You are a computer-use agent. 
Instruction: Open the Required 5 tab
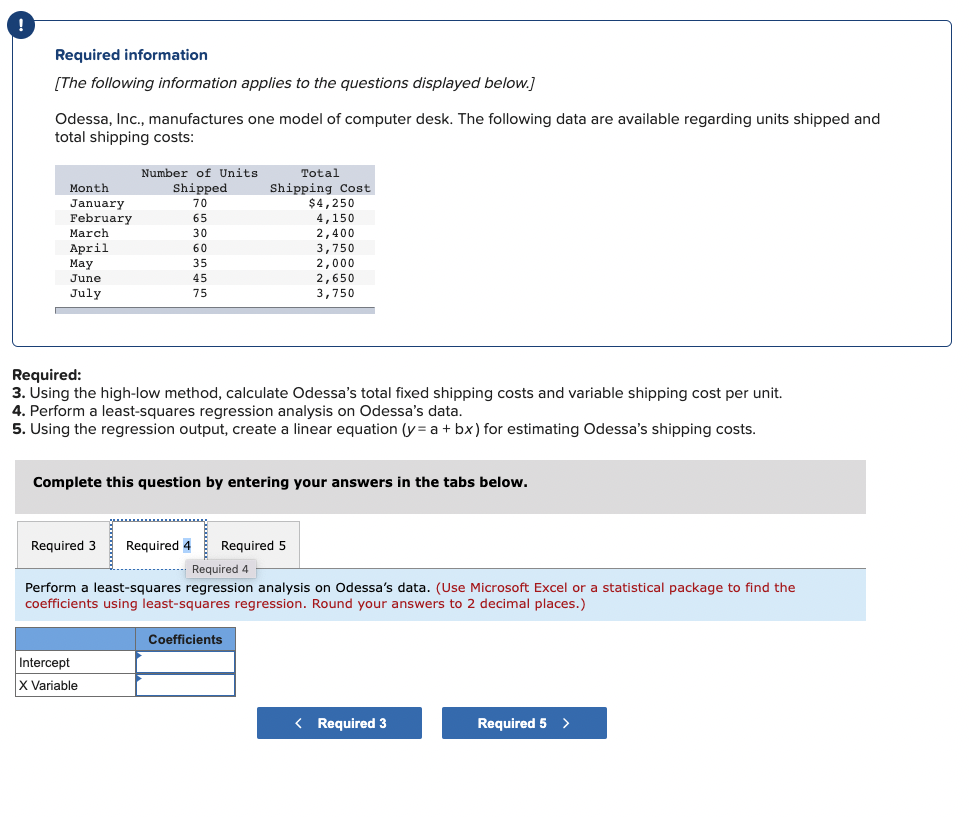(252, 545)
